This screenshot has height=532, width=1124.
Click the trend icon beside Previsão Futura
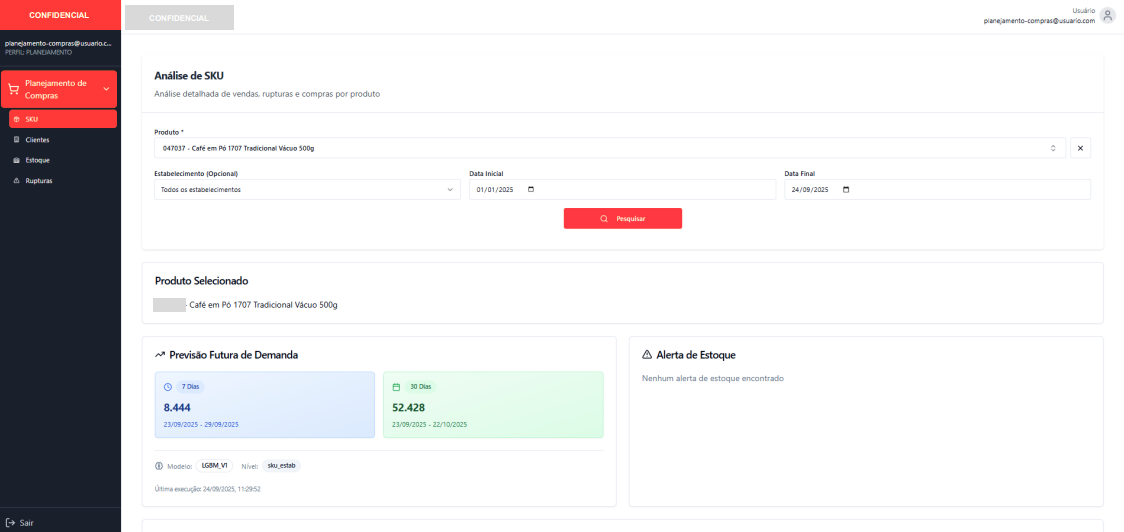coord(160,355)
